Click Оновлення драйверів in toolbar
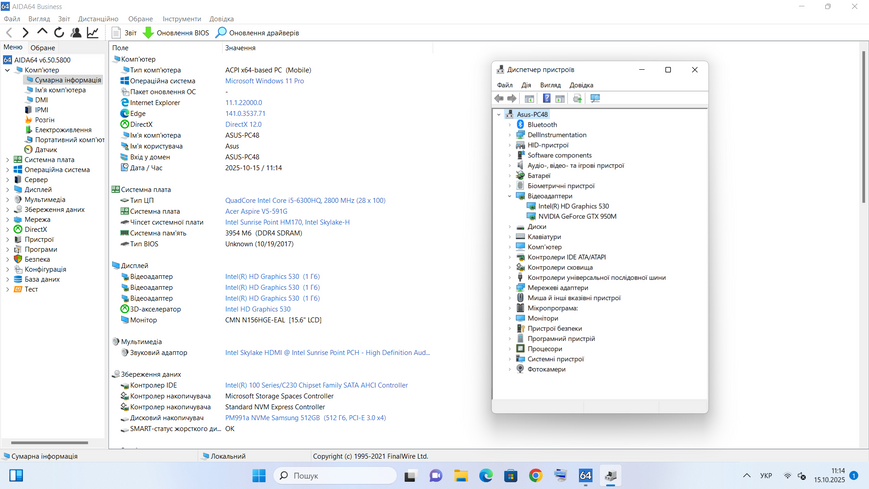 coord(258,33)
